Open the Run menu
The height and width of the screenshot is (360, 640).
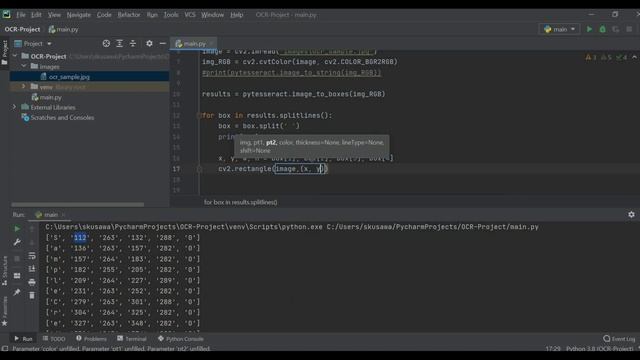(152, 15)
